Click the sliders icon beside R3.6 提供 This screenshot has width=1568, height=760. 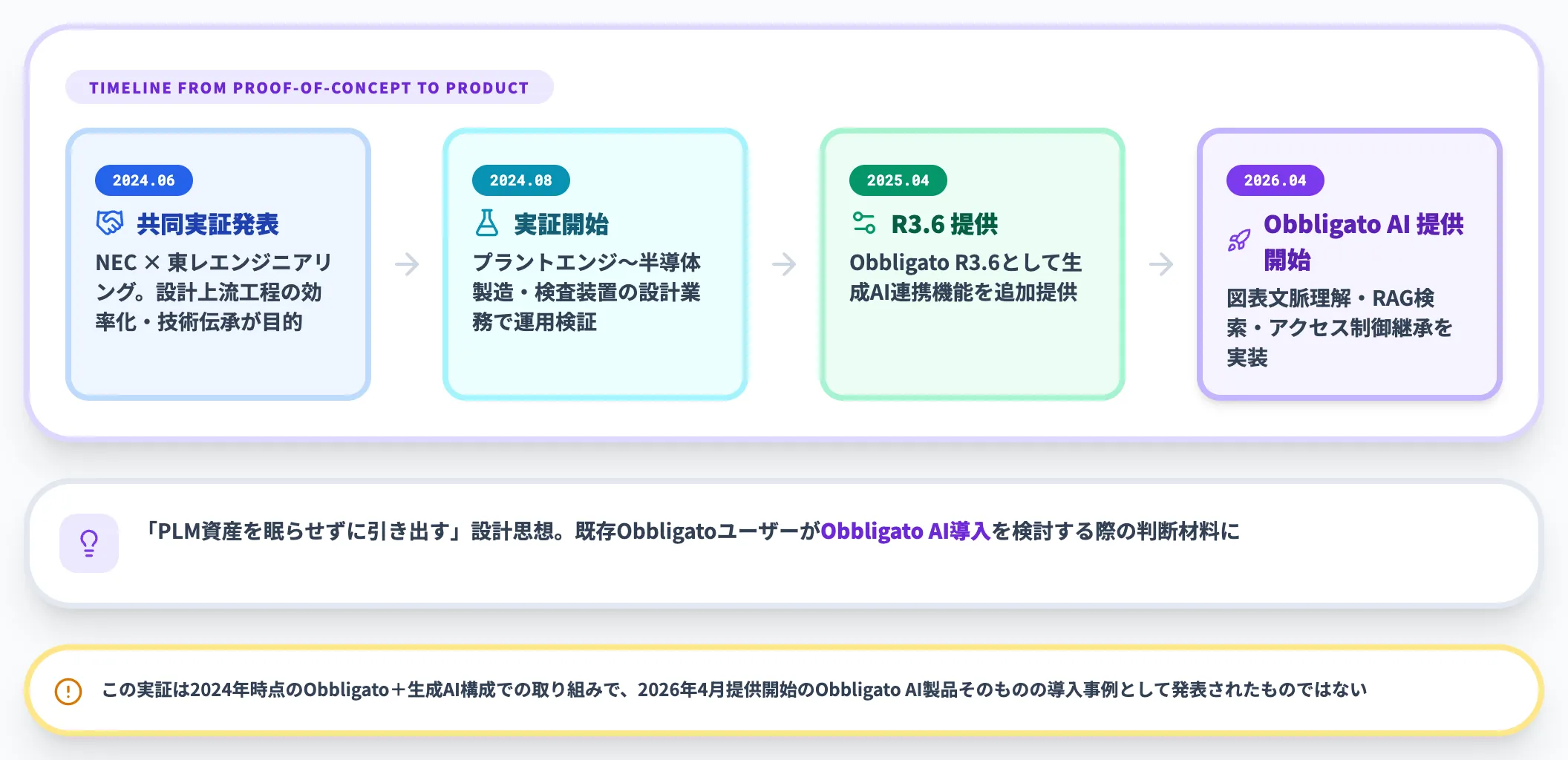point(864,223)
